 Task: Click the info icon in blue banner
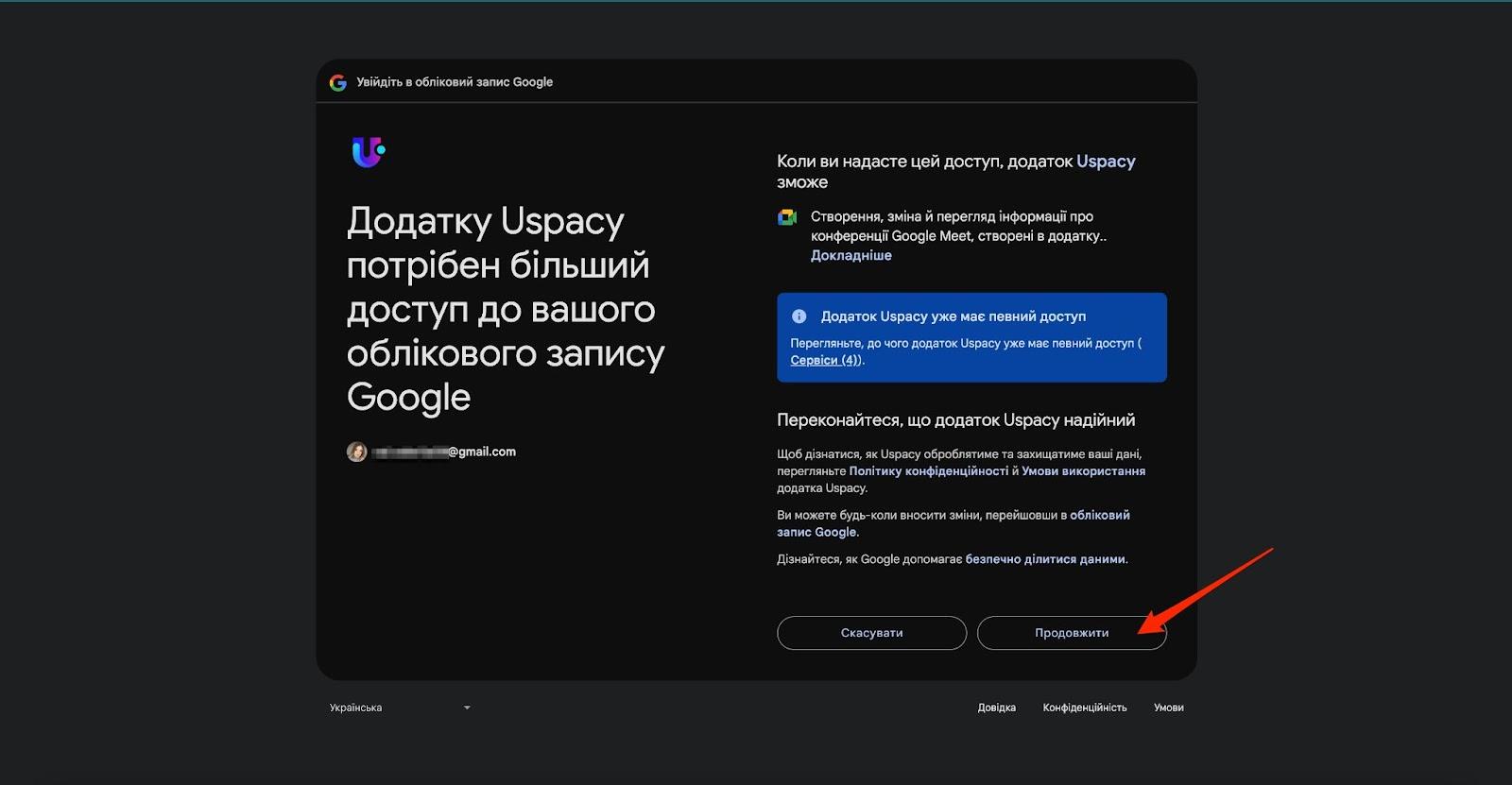pos(799,316)
